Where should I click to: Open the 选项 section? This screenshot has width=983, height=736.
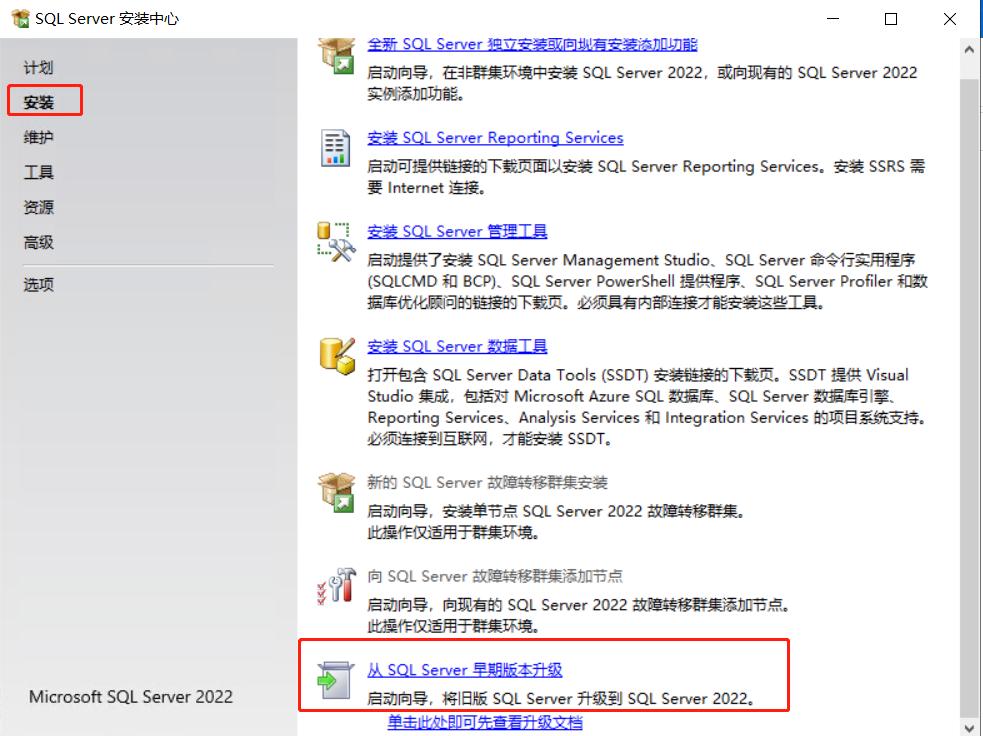(x=38, y=284)
